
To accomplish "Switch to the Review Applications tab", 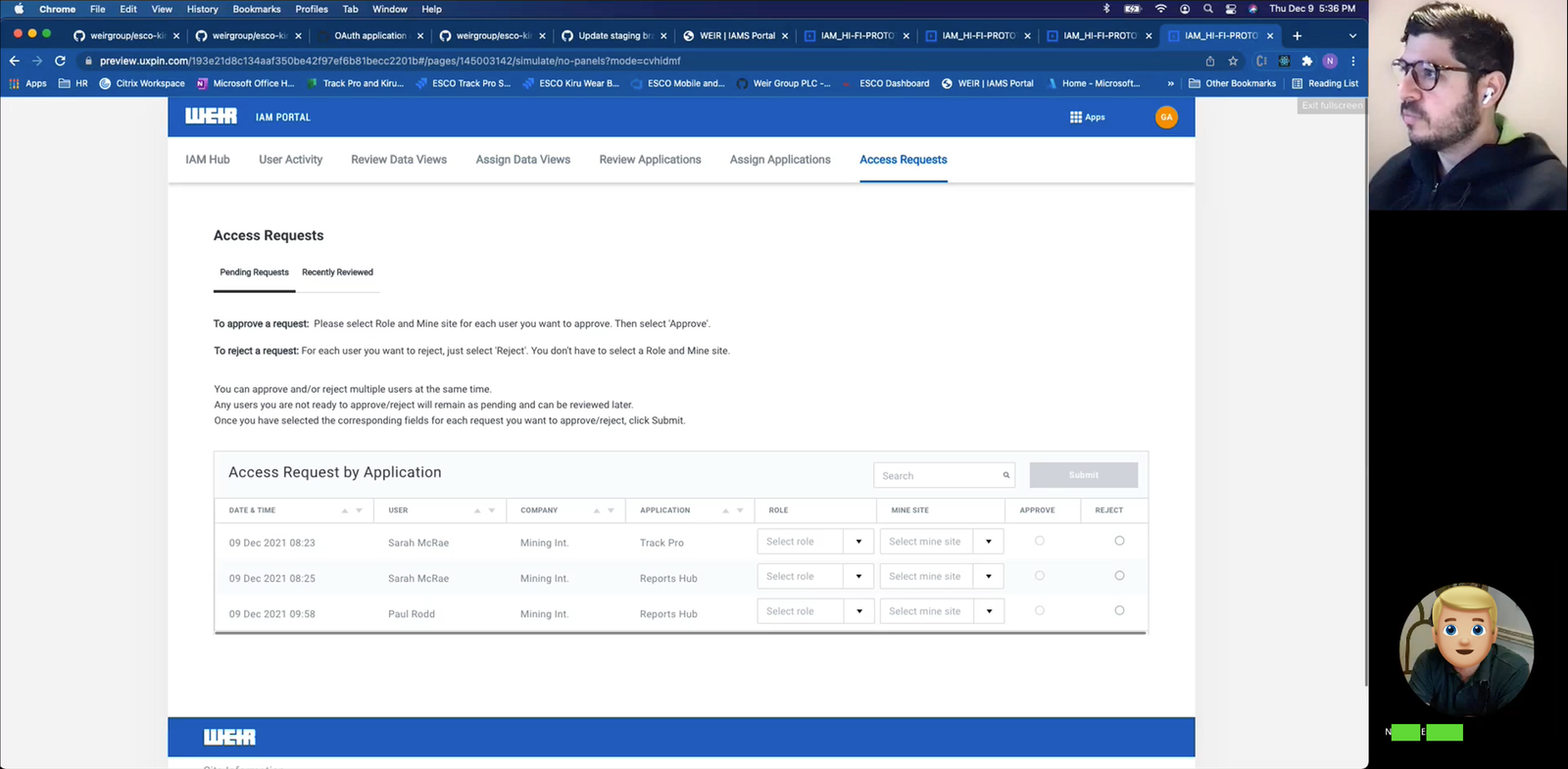I will pos(651,160).
